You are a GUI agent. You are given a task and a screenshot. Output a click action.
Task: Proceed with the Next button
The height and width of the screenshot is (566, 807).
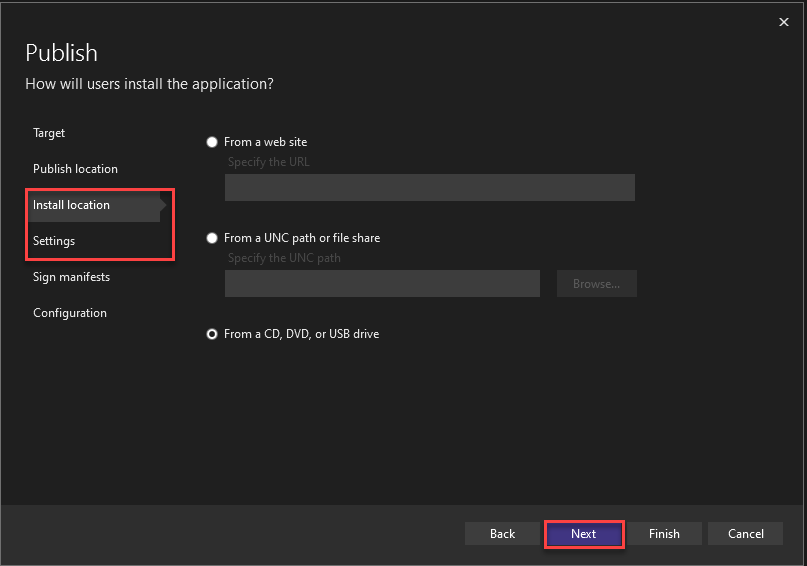(584, 534)
